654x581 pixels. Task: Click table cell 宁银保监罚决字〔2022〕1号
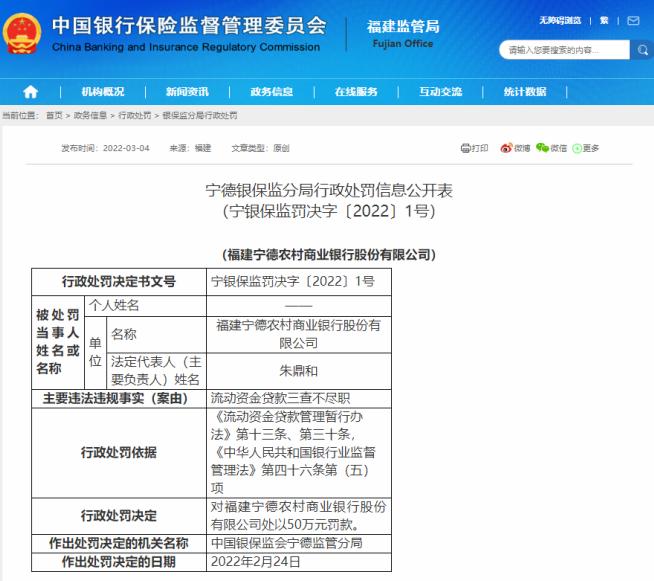299,282
